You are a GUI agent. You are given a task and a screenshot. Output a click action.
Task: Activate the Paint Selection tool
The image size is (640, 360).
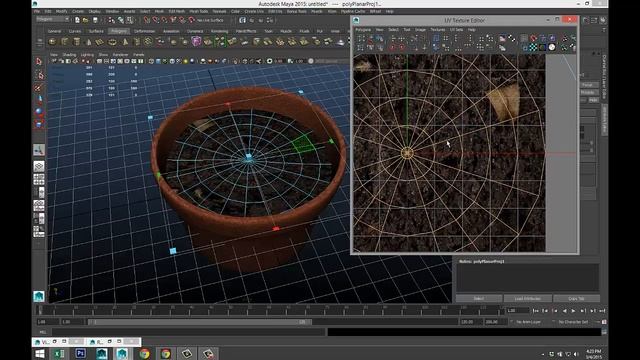point(39,87)
